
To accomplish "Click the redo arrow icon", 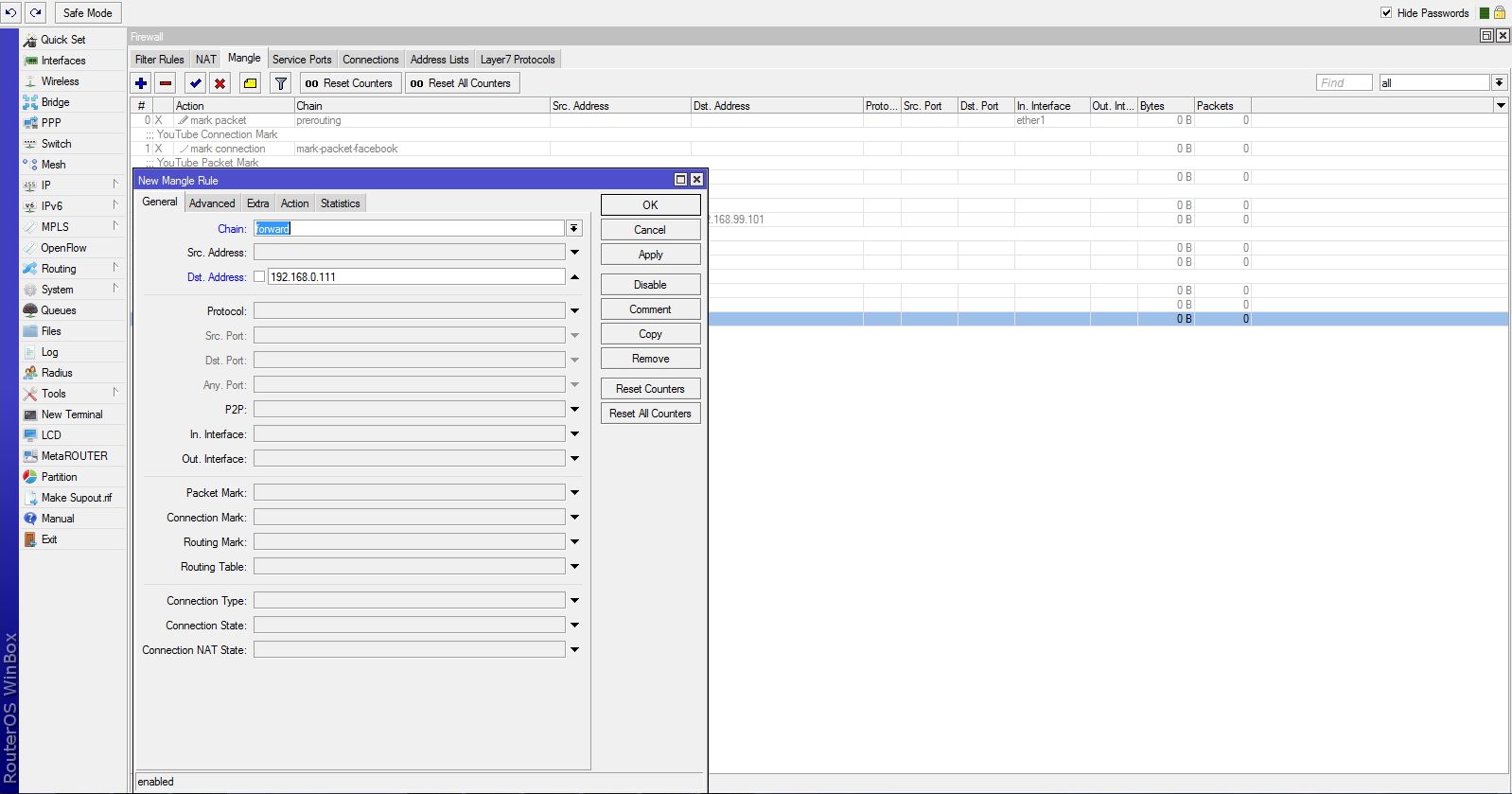I will point(35,12).
